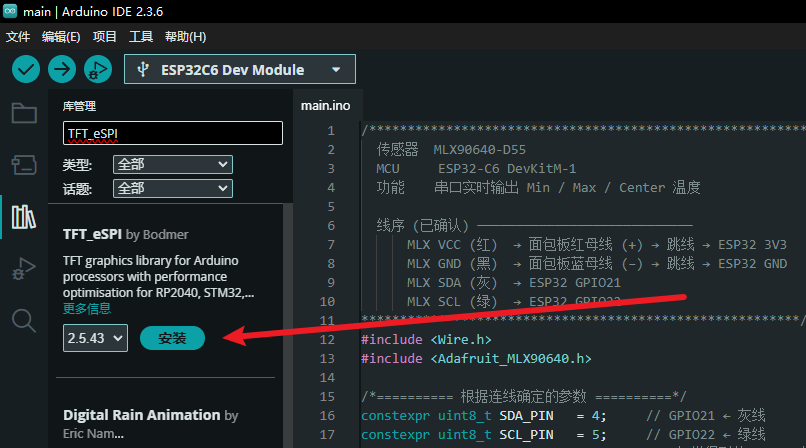Screen dimensions: 806x448
Task: Click the Verify sketch checkmark button
Action: coord(26,69)
